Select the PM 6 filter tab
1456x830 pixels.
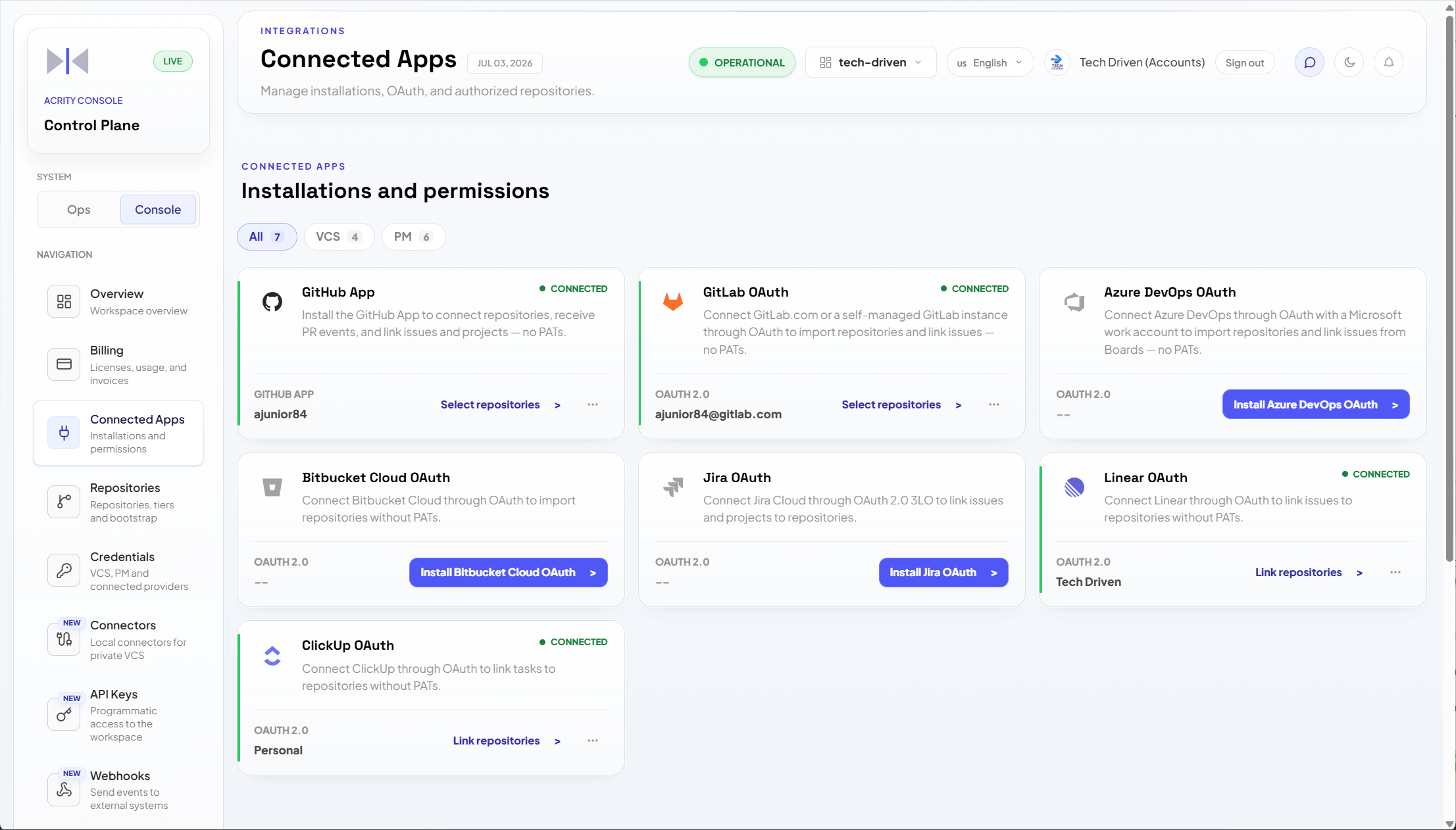pyautogui.click(x=413, y=237)
